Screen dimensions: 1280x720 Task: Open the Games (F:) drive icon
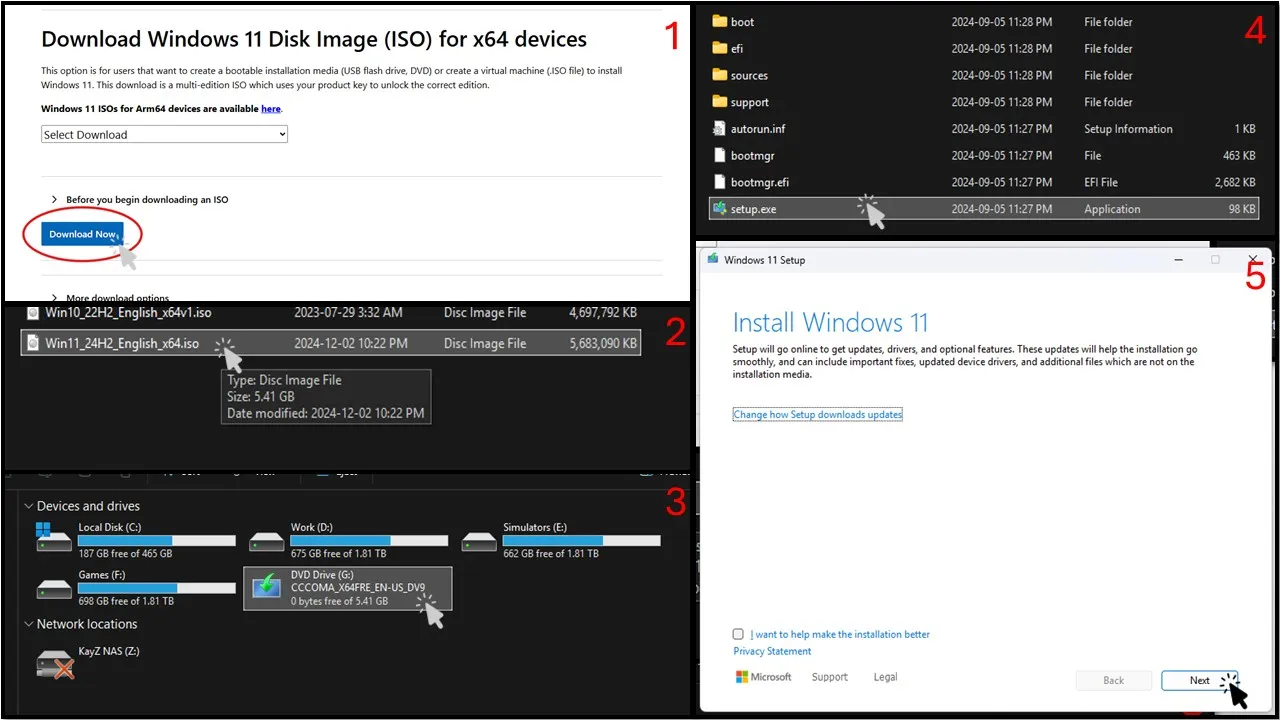(54, 587)
